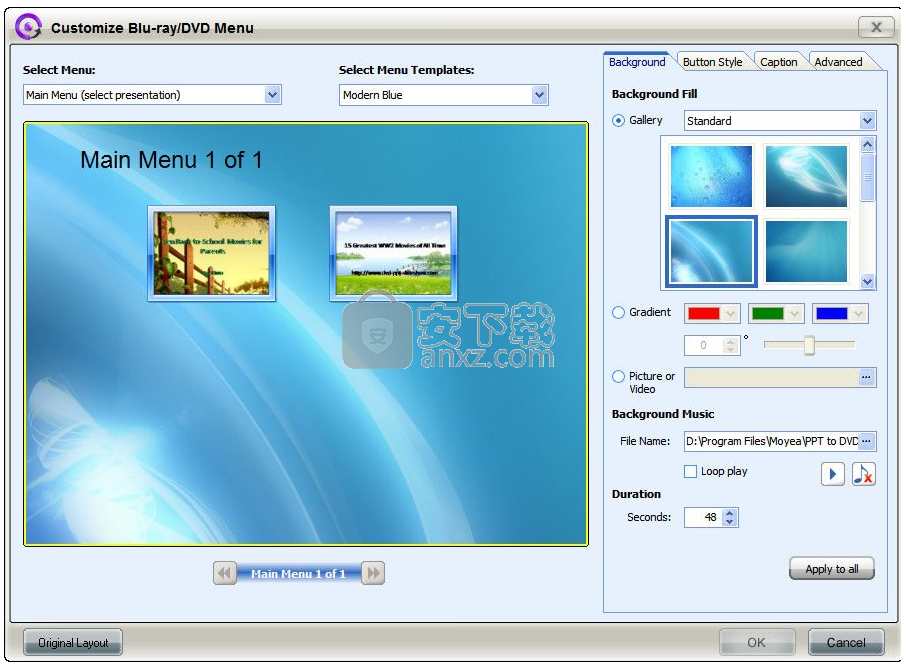Open the Select Menu dropdown

tap(273, 95)
